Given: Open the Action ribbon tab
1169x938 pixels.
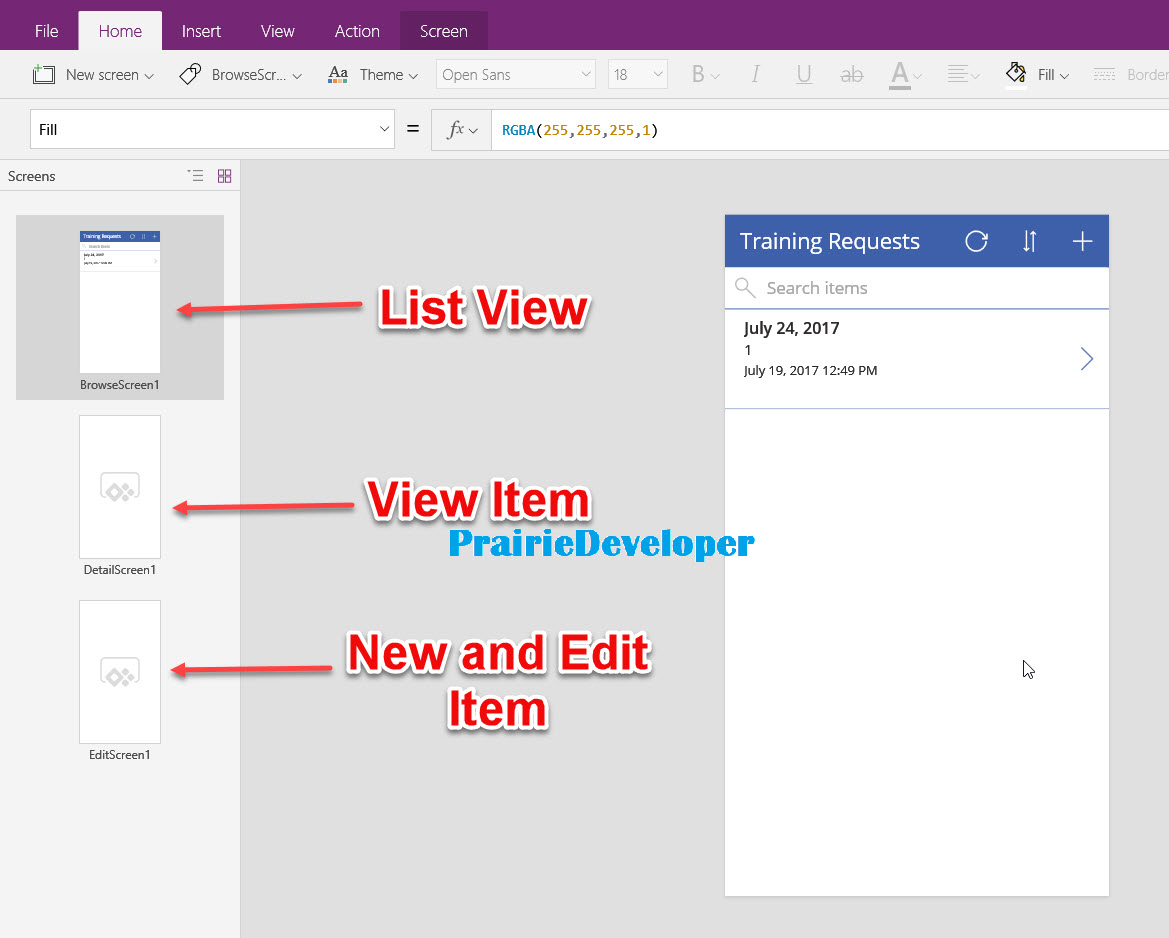Looking at the screenshot, I should (x=357, y=31).
